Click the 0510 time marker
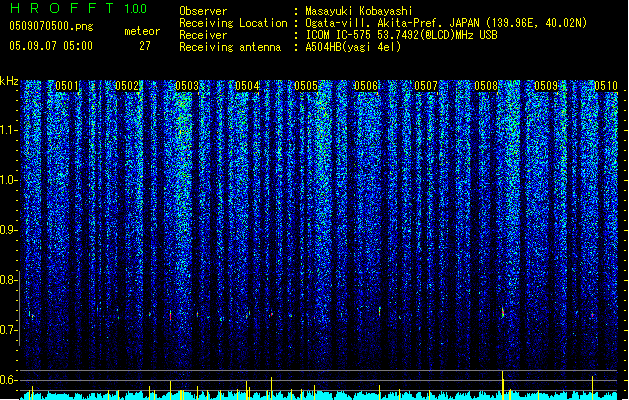 click(606, 86)
